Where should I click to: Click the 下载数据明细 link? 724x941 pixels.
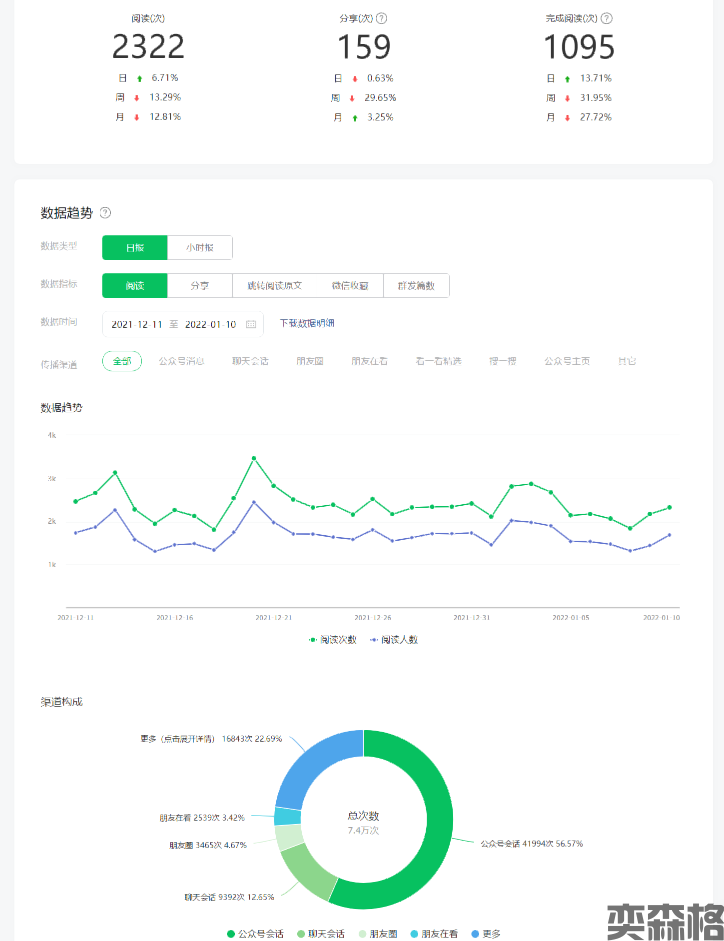pyautogui.click(x=307, y=324)
